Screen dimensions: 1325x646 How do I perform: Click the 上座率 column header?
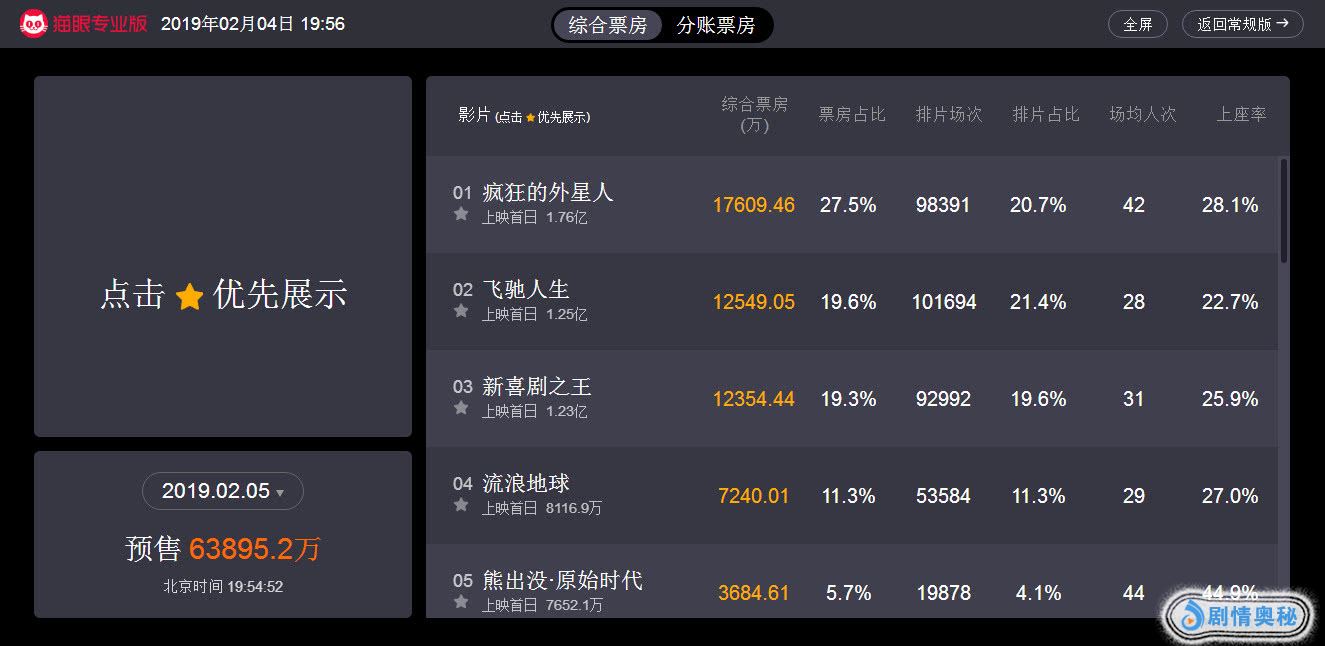point(1241,114)
